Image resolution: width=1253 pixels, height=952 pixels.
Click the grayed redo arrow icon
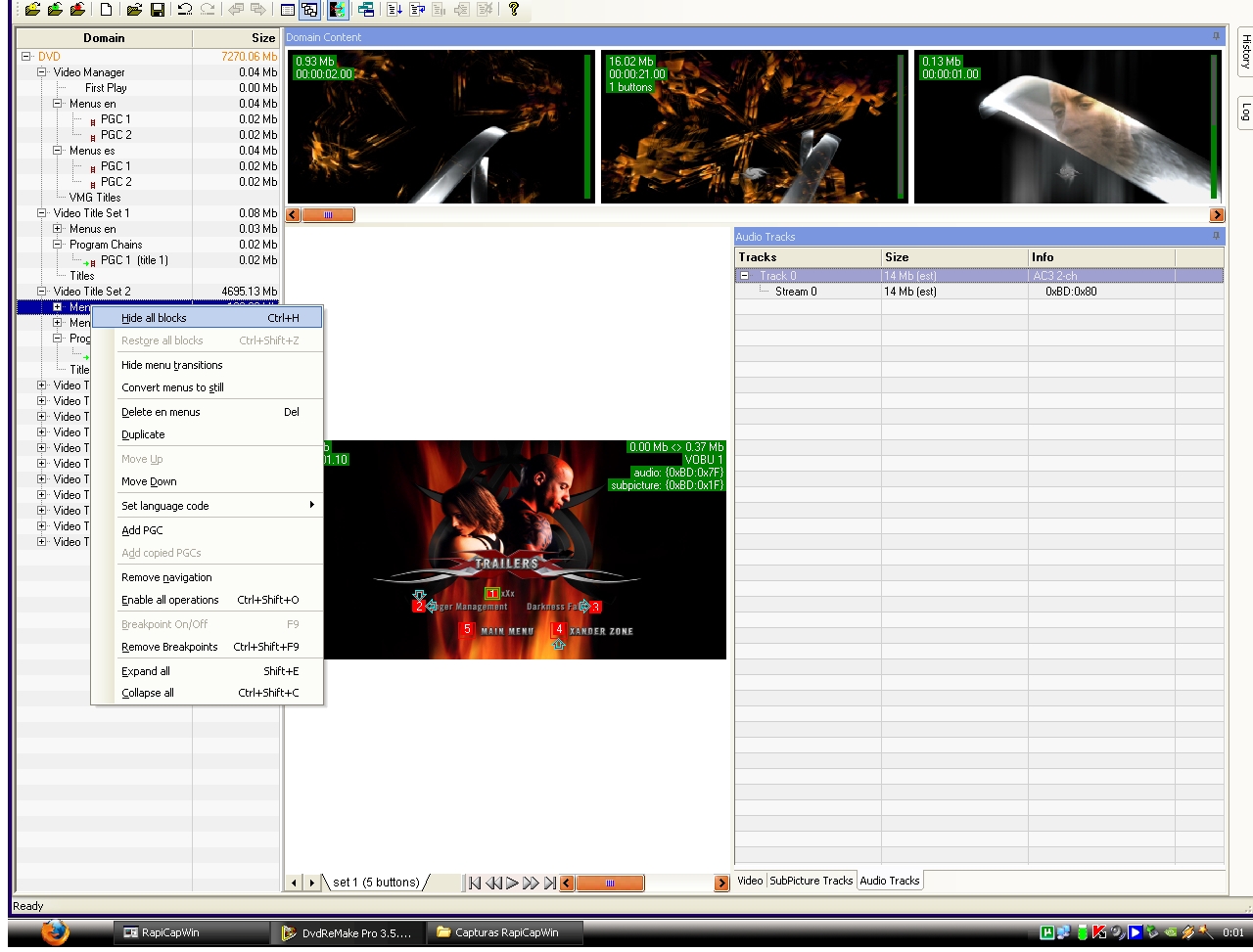(x=207, y=9)
